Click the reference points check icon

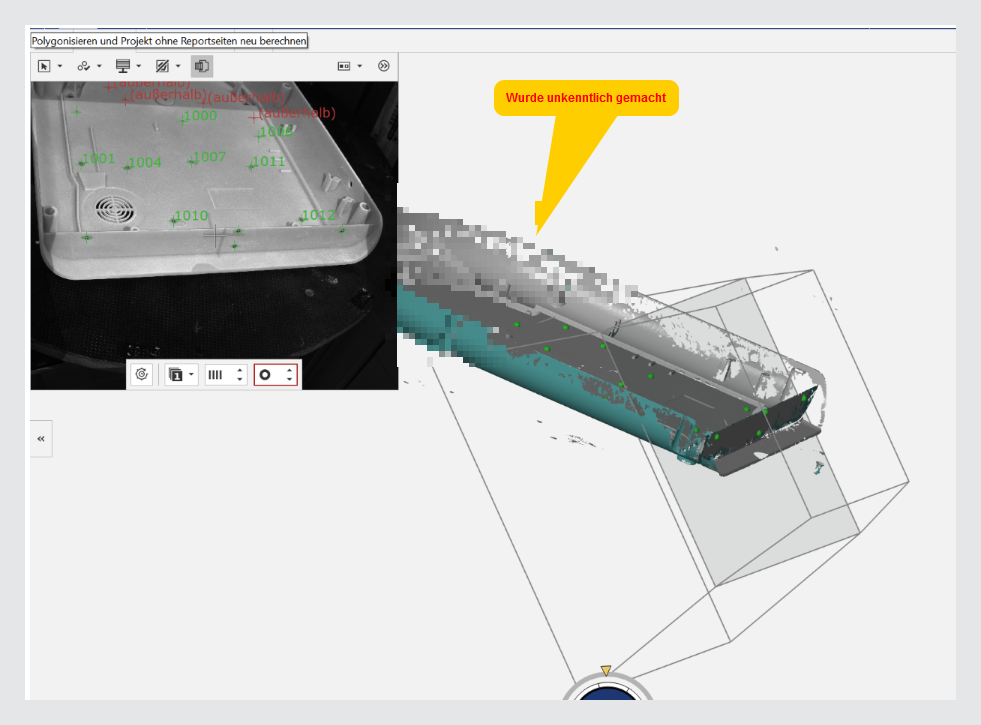coord(84,66)
